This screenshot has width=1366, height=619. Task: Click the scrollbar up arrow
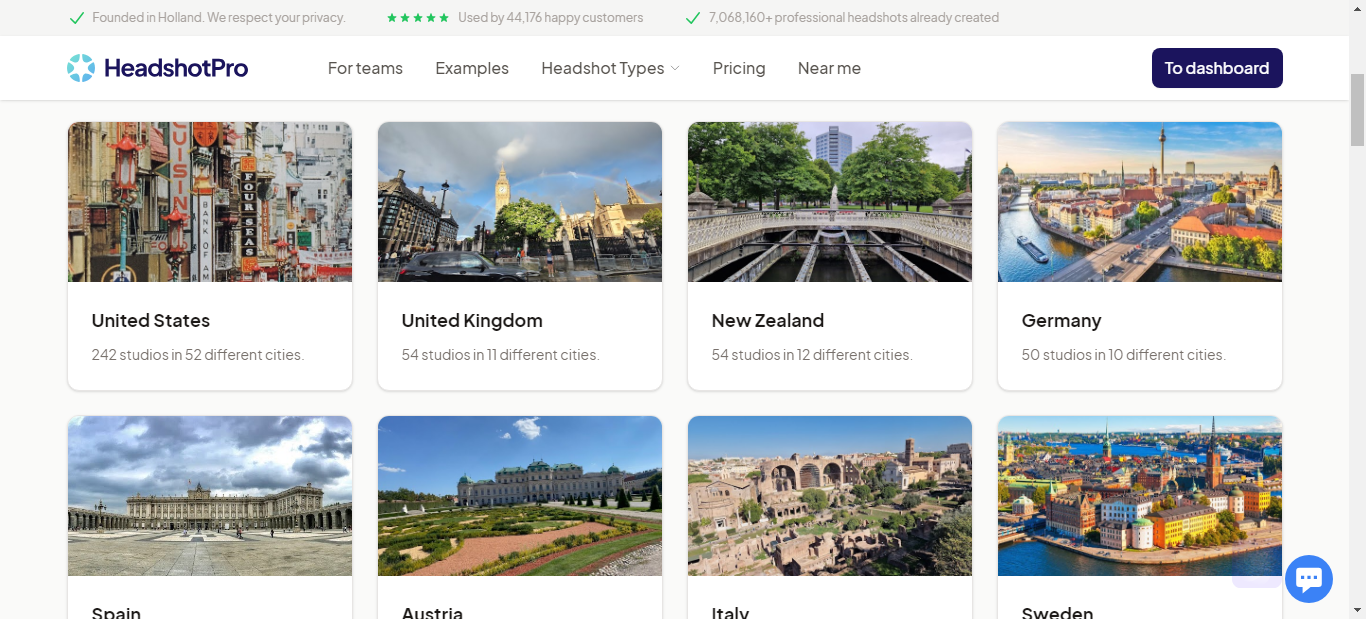point(1357,8)
